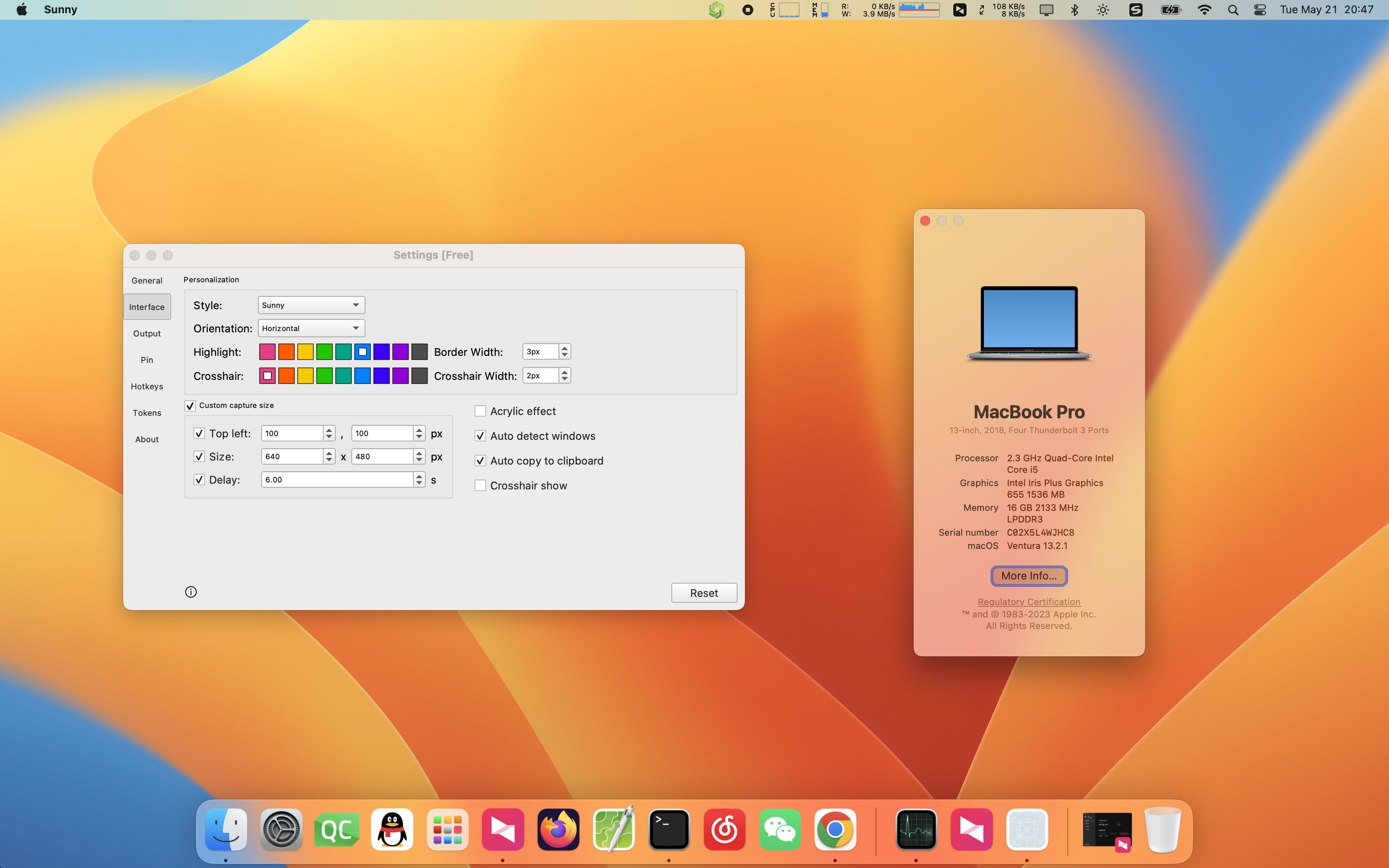Image resolution: width=1389 pixels, height=868 pixels.
Task: Click the Delay 6.00 input field
Action: tap(337, 480)
